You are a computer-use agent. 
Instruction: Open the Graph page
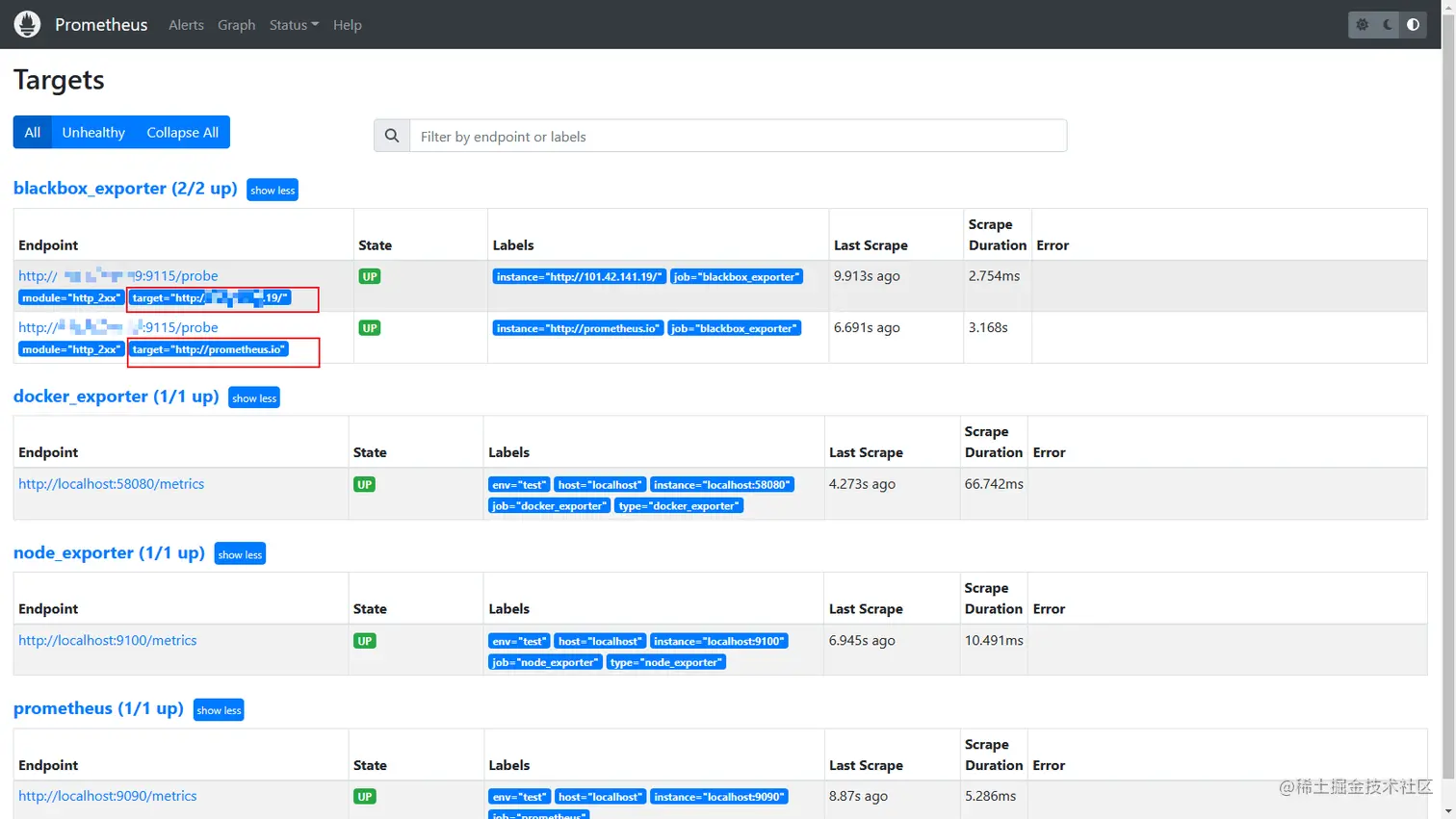(236, 25)
